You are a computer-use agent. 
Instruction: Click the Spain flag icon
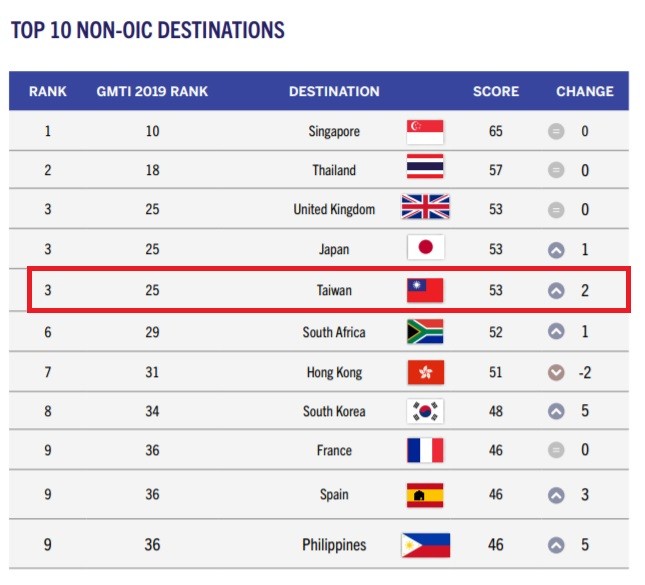coord(425,495)
